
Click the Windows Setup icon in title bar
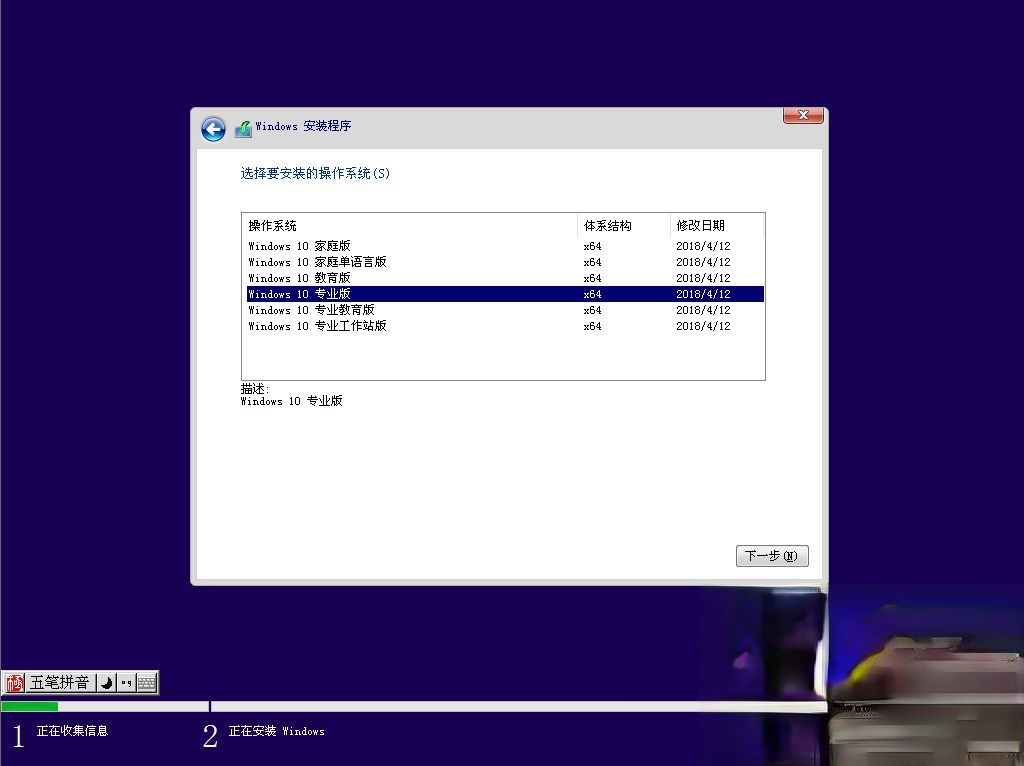244,128
